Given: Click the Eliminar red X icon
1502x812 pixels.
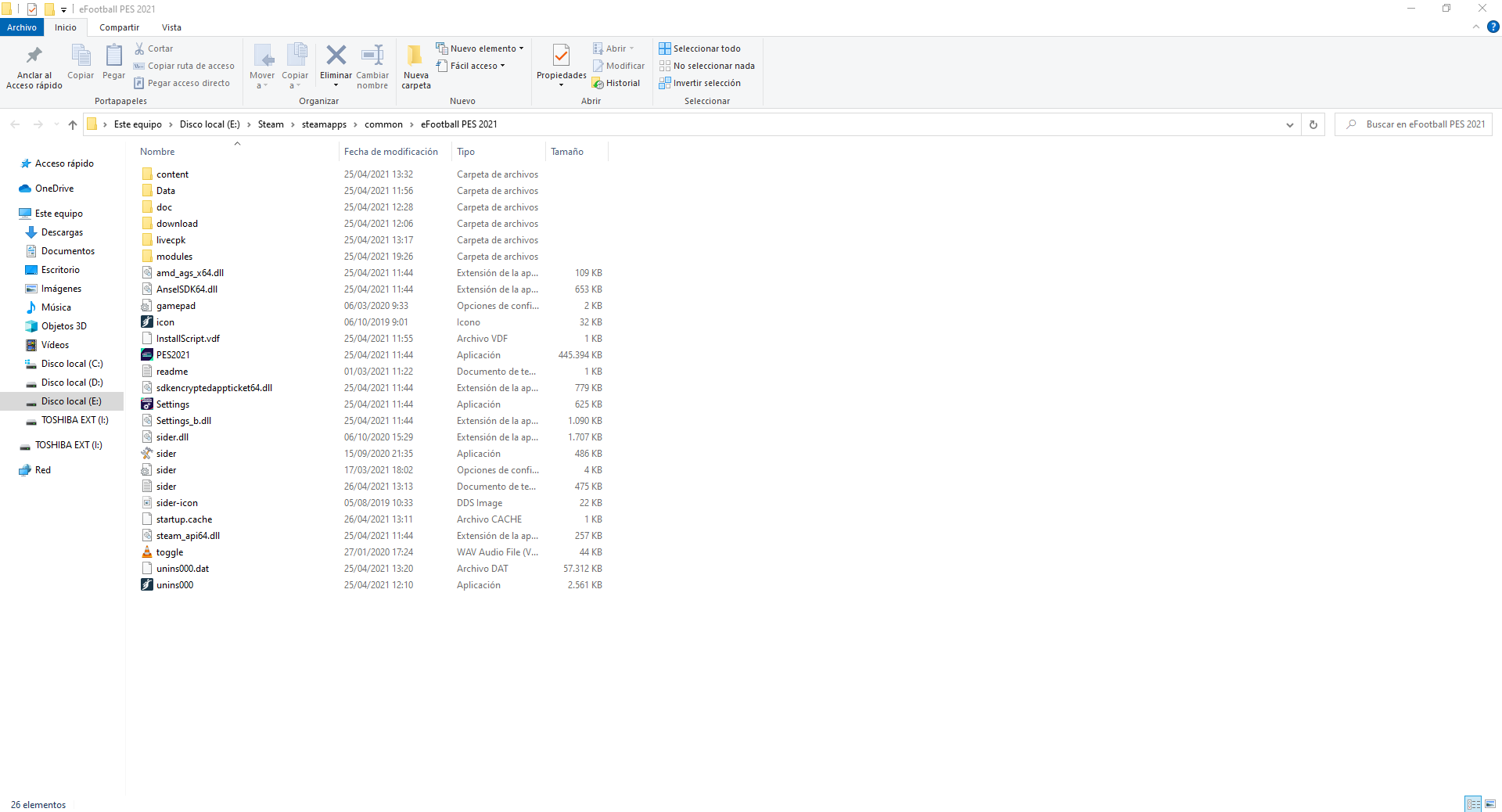Looking at the screenshot, I should (336, 55).
